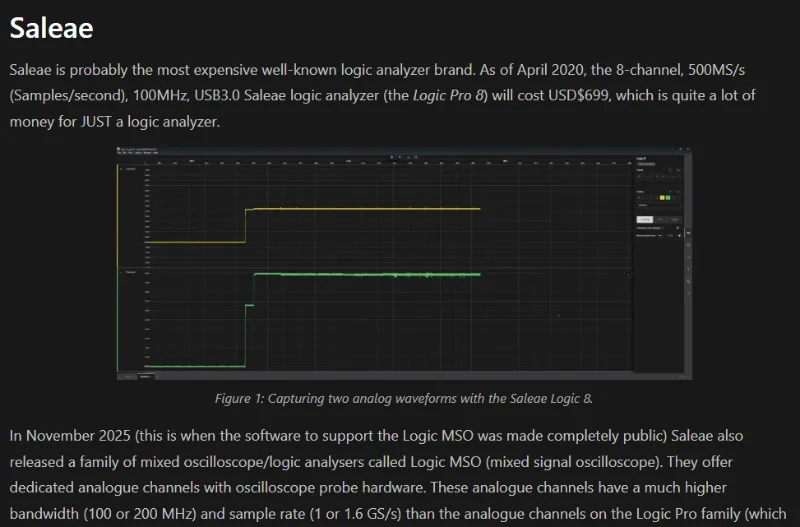Collapse the yellow channel using its label arrow

[x=122, y=170]
